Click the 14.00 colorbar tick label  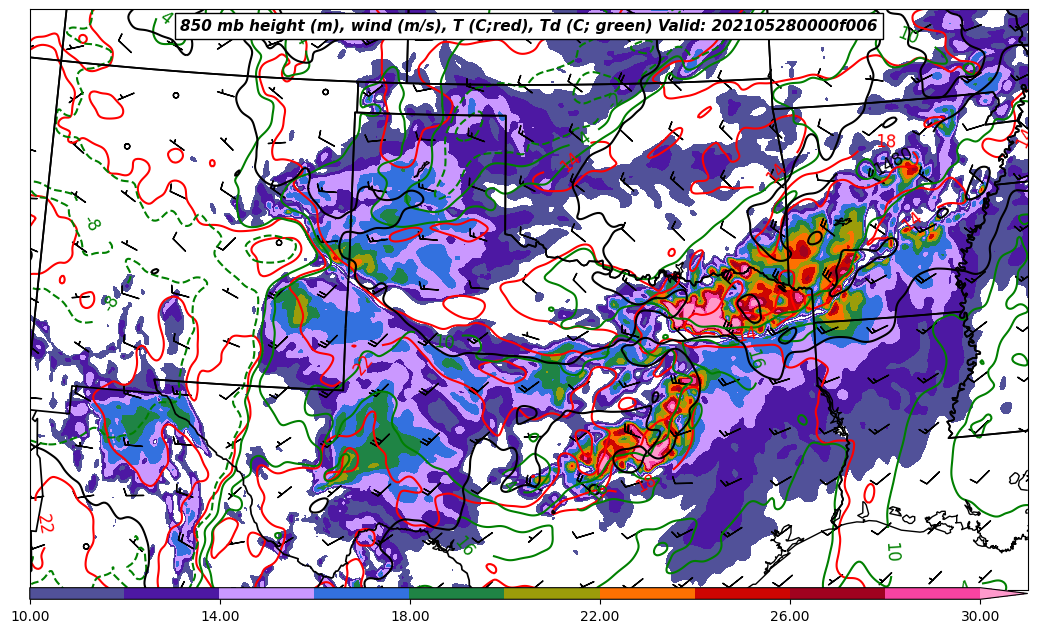220,616
